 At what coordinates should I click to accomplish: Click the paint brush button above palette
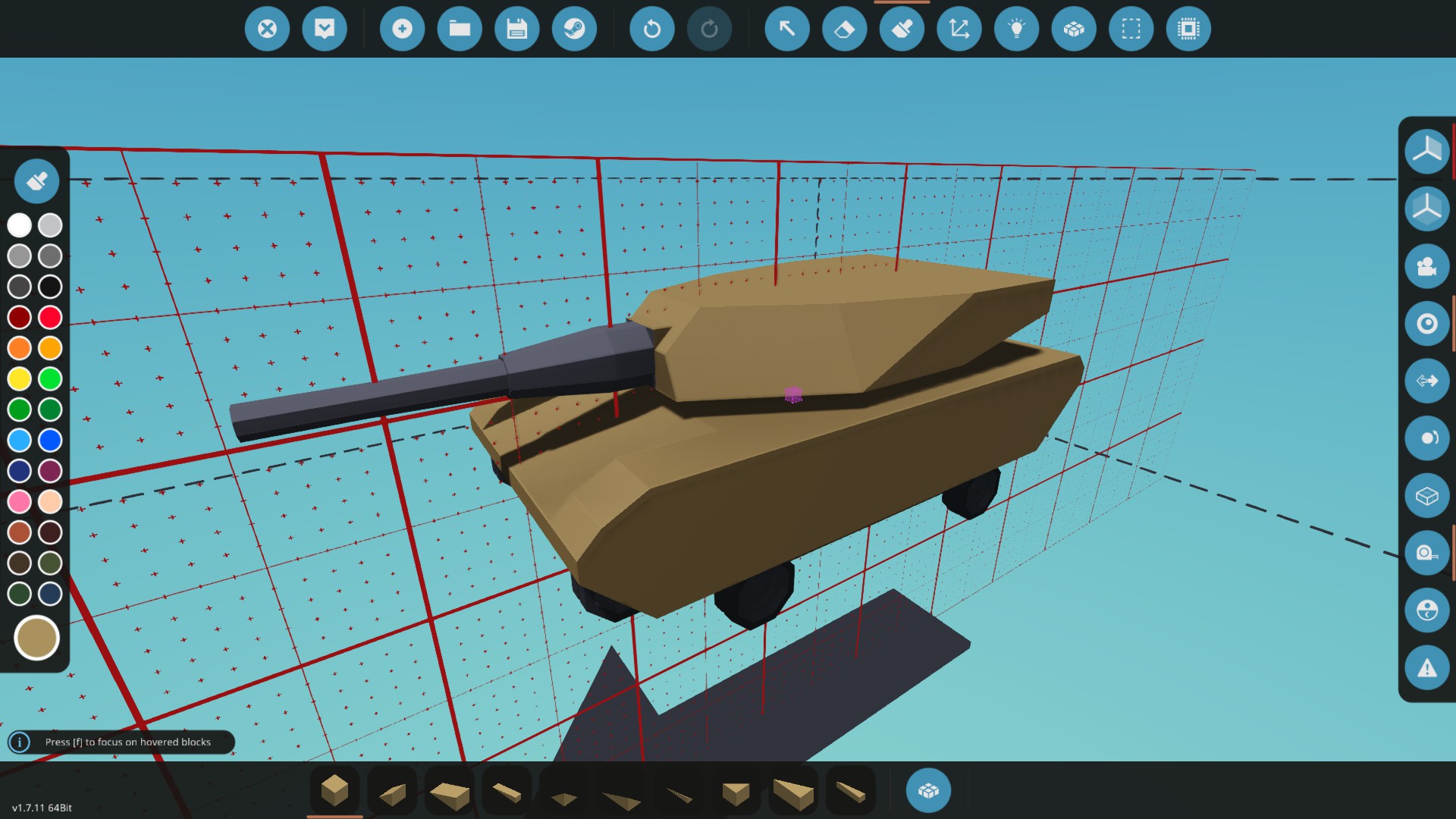(36, 181)
